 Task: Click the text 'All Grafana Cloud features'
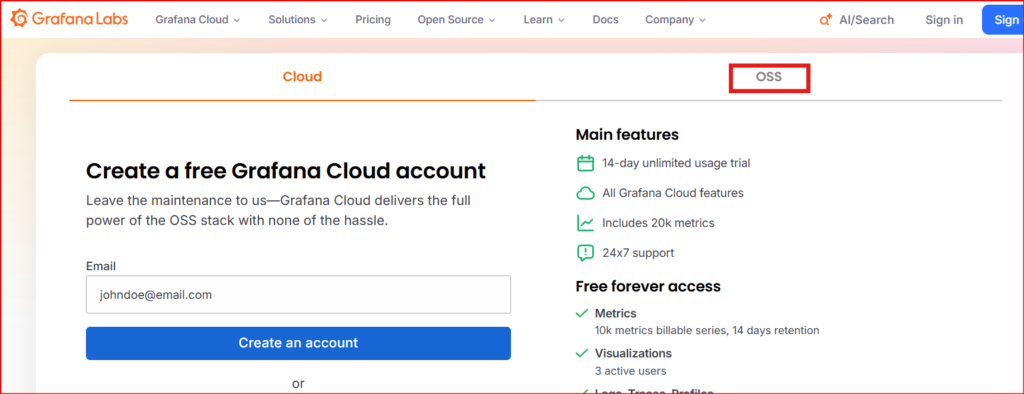coord(673,193)
